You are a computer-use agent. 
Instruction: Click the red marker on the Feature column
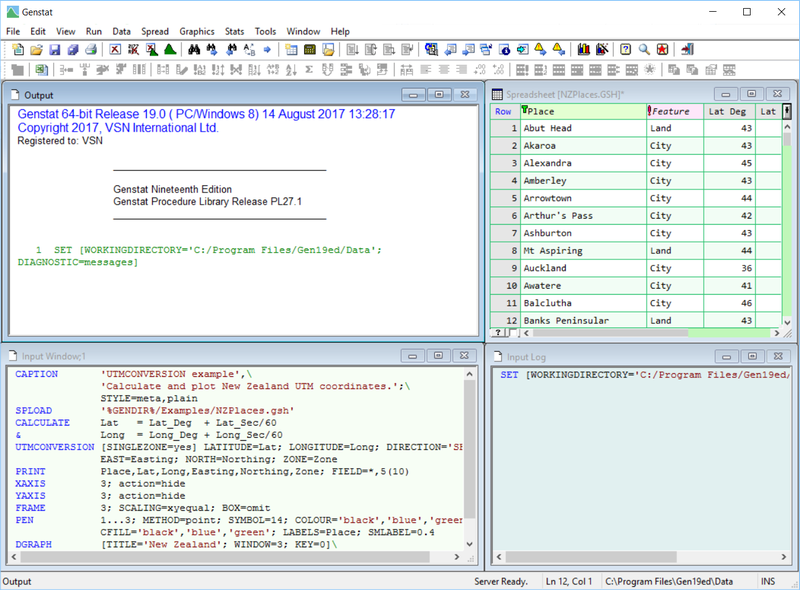649,111
